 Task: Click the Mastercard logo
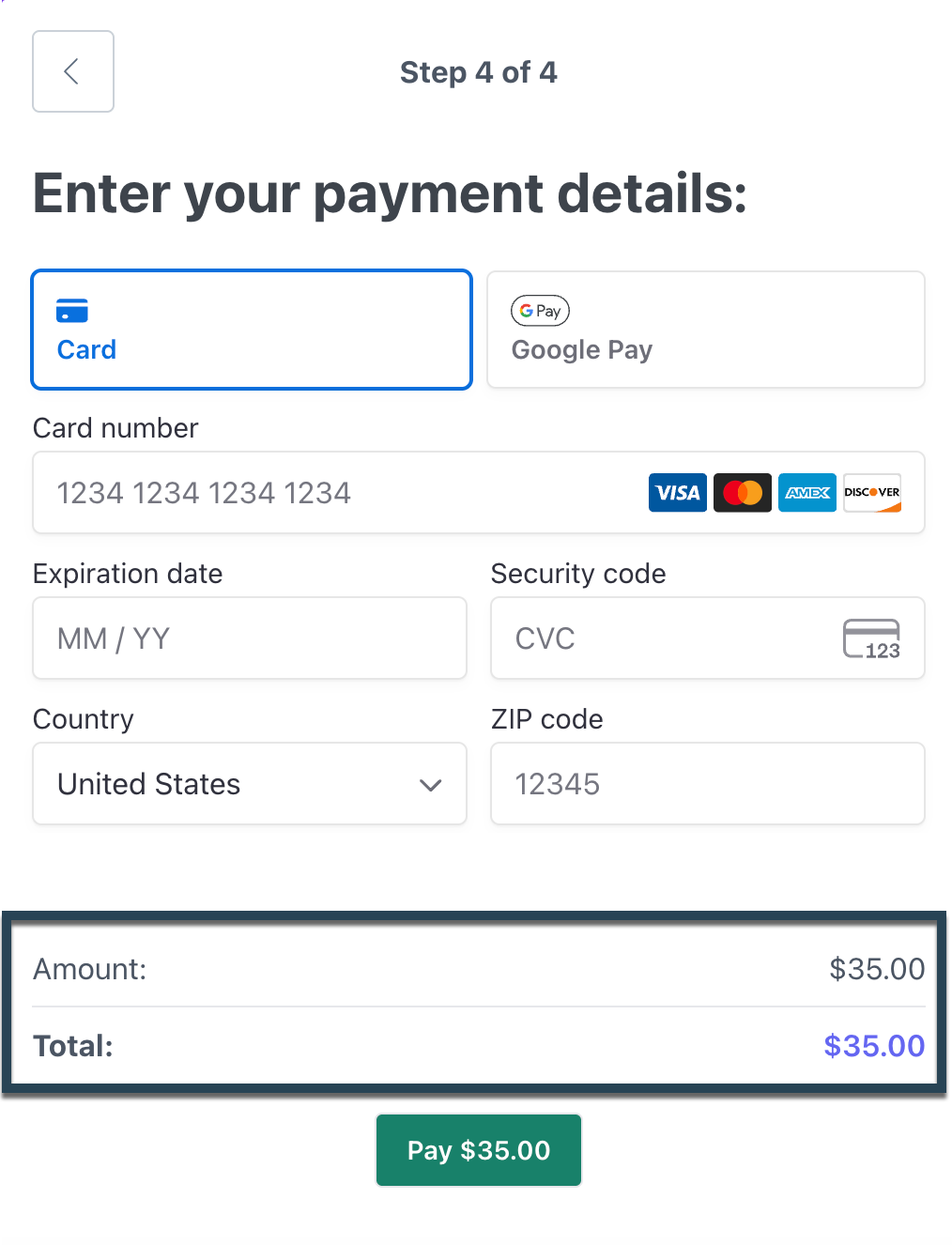coord(743,493)
